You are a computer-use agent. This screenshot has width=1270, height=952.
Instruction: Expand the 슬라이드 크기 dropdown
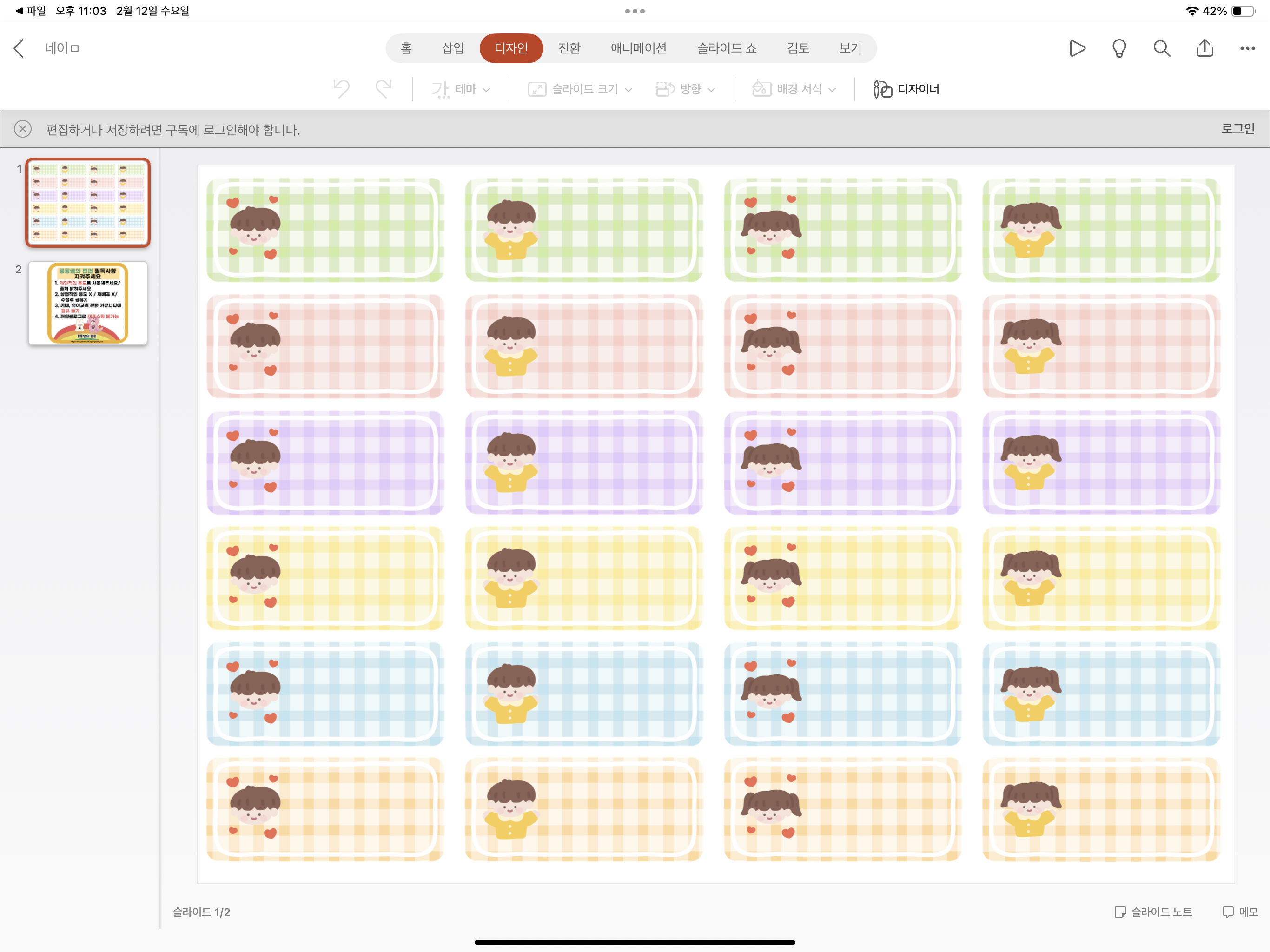[x=580, y=89]
